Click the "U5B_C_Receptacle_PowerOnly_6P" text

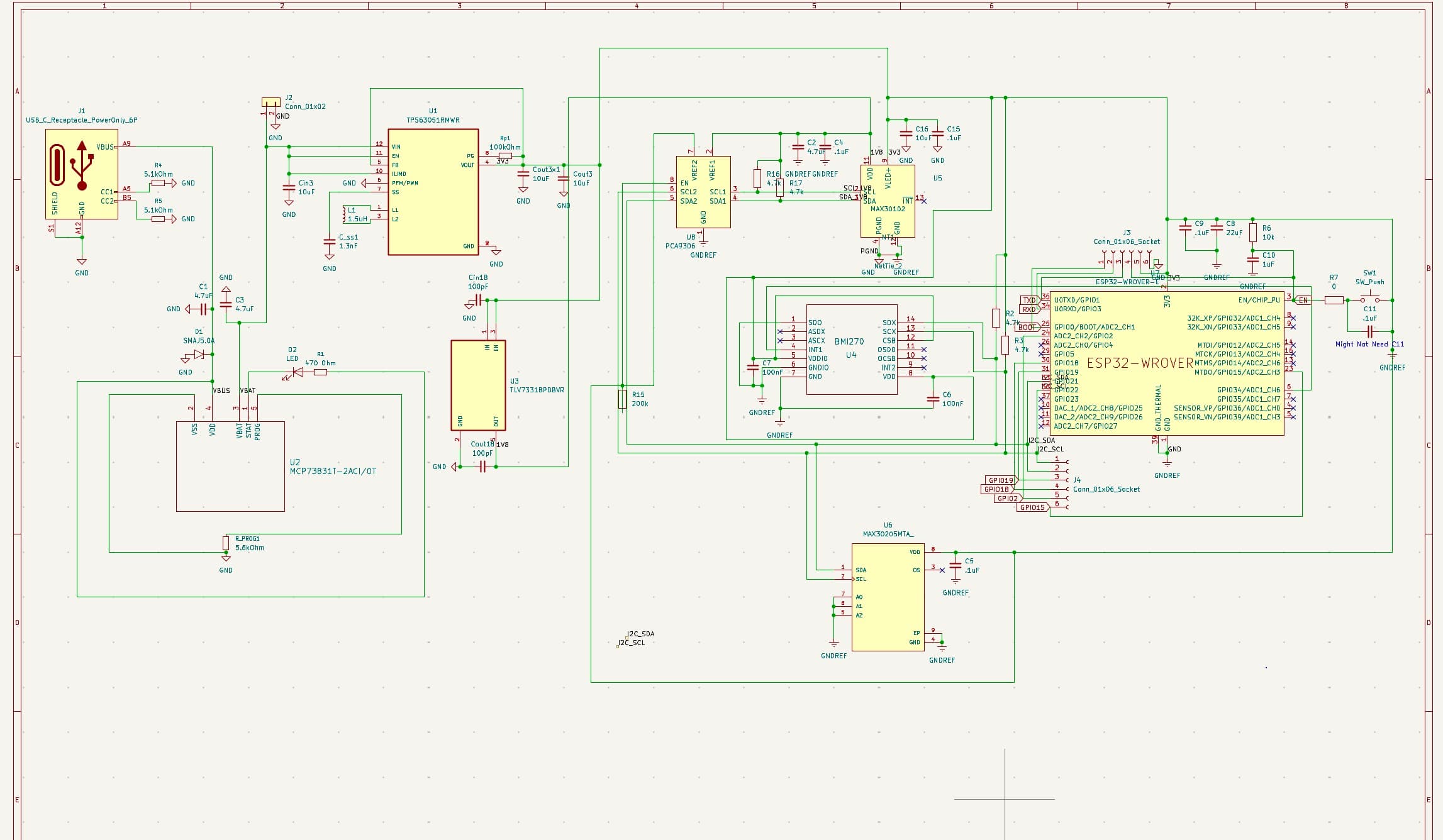click(x=82, y=120)
